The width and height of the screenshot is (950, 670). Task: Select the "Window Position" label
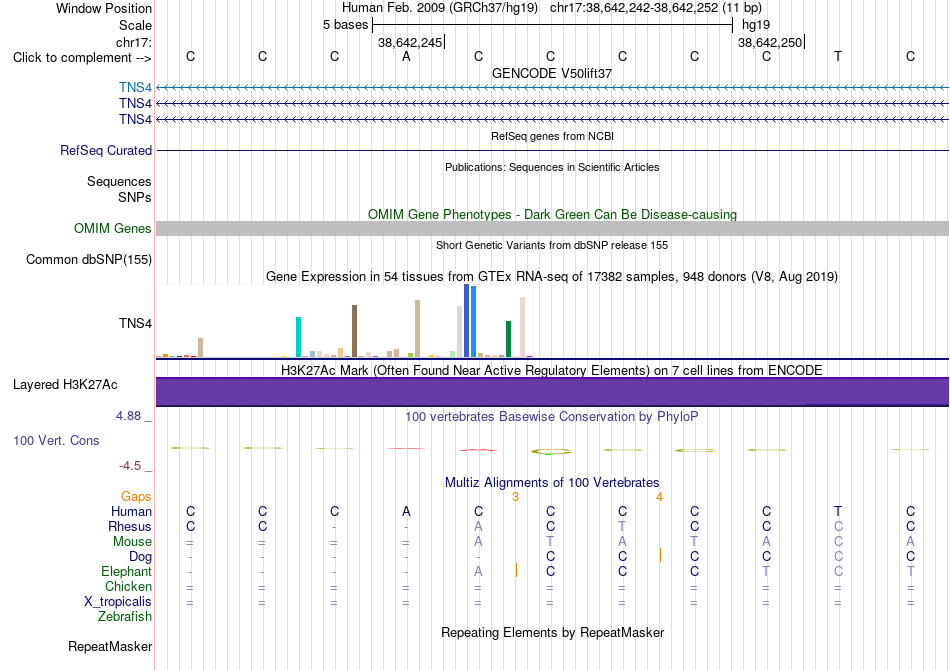[104, 8]
